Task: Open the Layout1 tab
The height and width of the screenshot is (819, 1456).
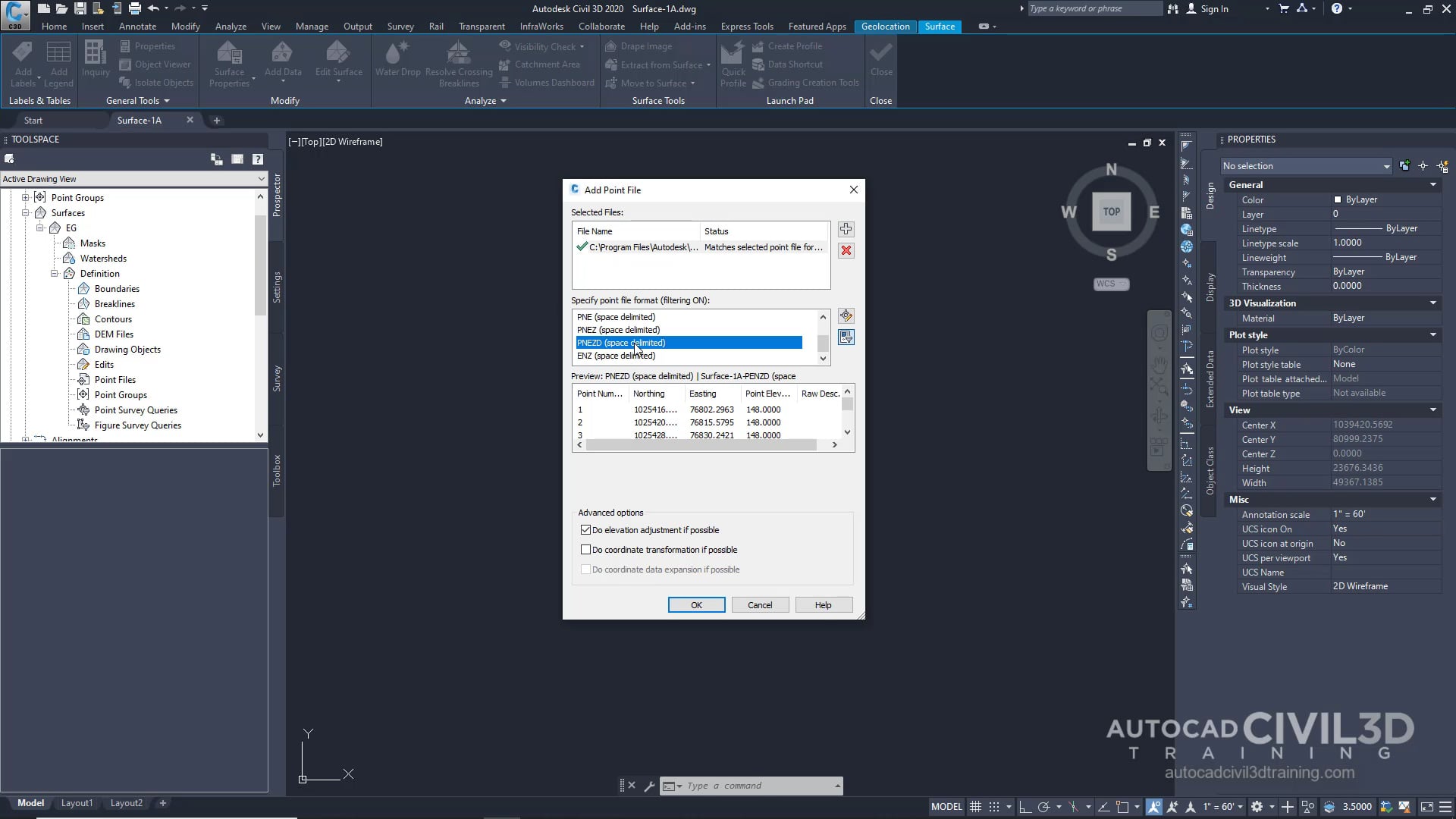Action: pos(76,802)
